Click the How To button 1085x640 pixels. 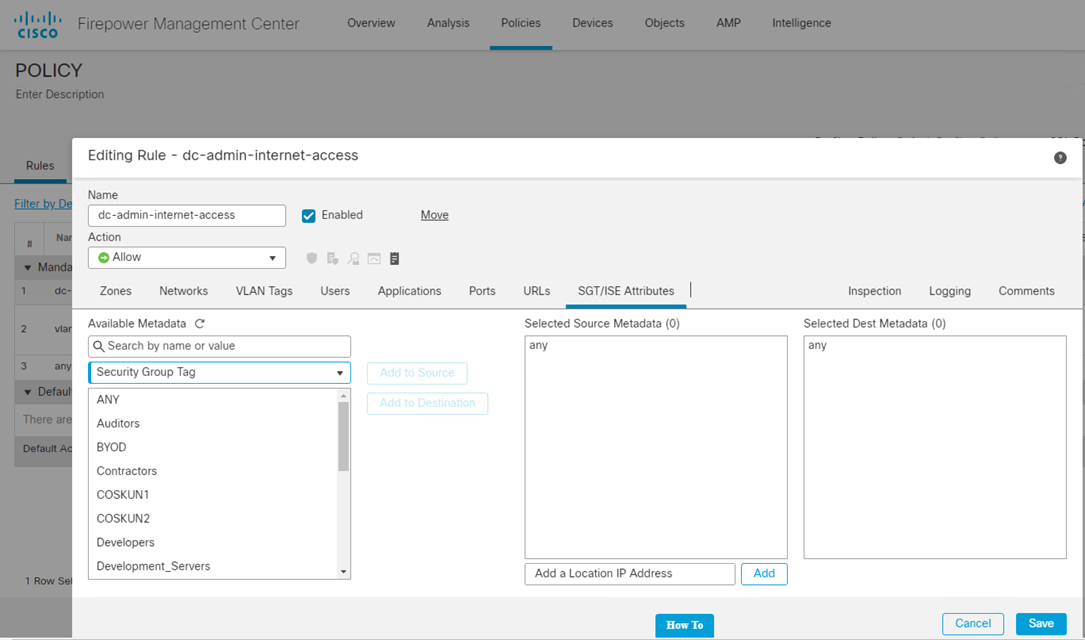pyautogui.click(x=684, y=625)
